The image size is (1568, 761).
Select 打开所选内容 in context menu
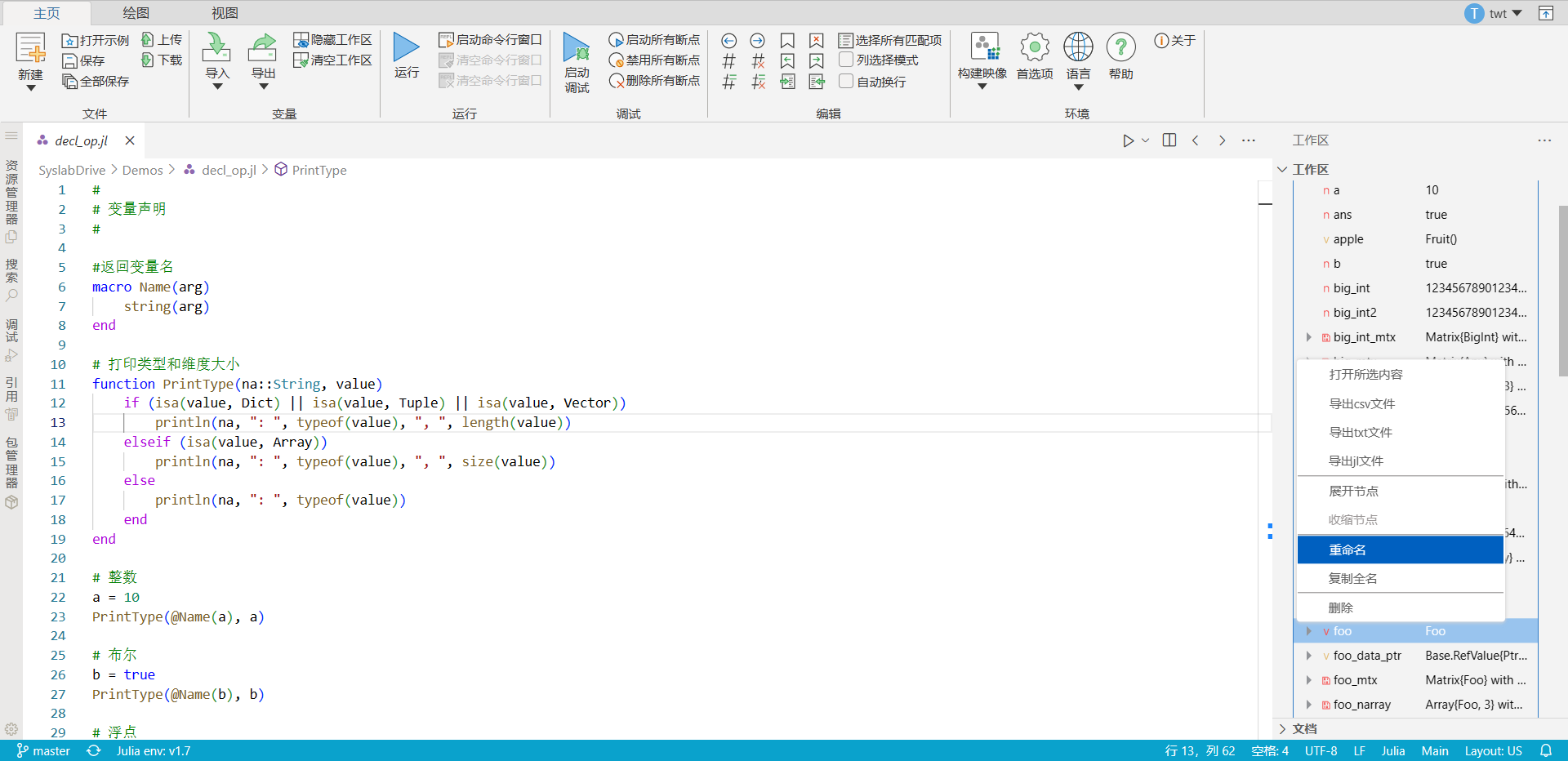1400,374
